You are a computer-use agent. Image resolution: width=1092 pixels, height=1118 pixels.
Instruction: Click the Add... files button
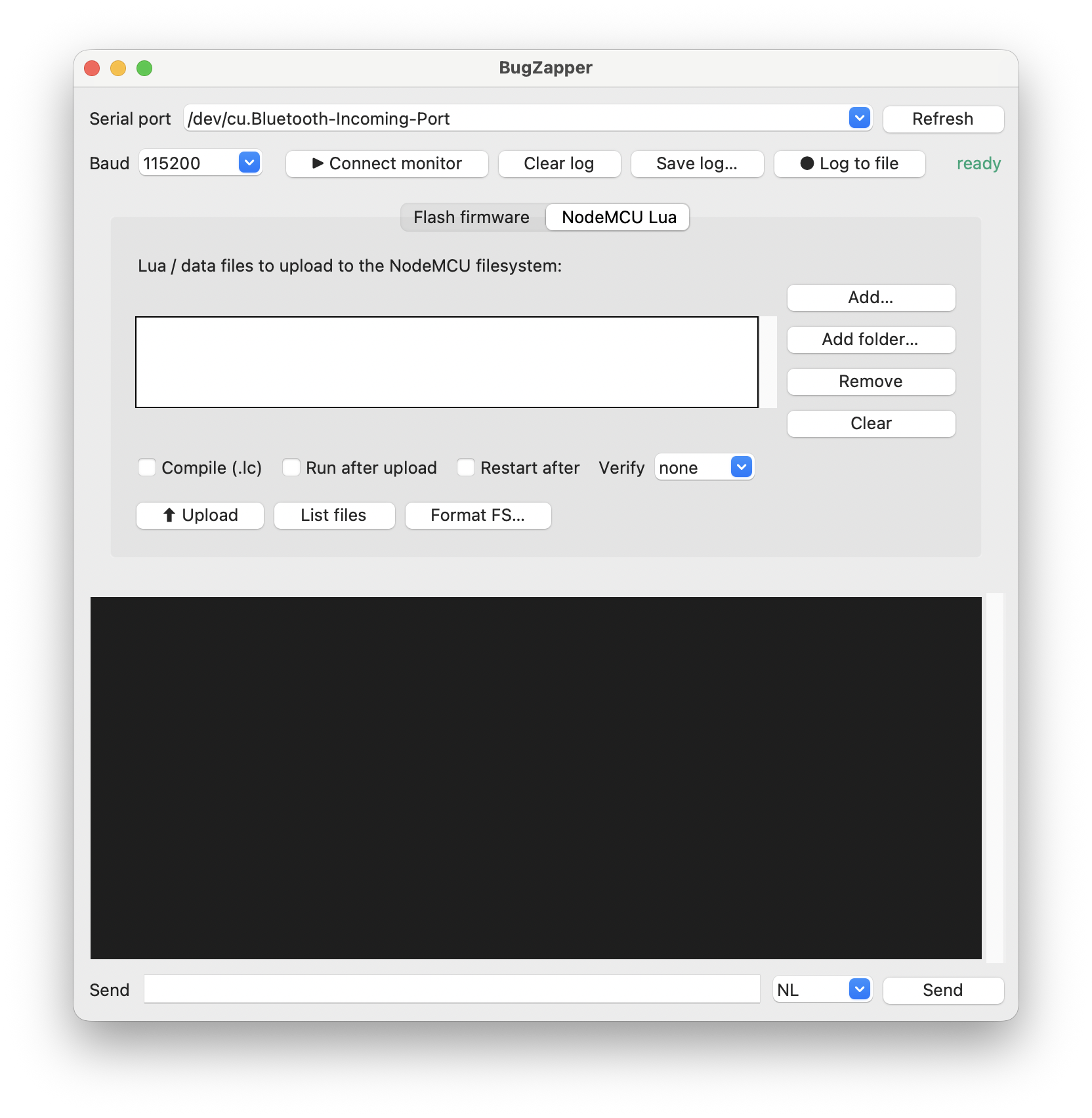pos(871,297)
